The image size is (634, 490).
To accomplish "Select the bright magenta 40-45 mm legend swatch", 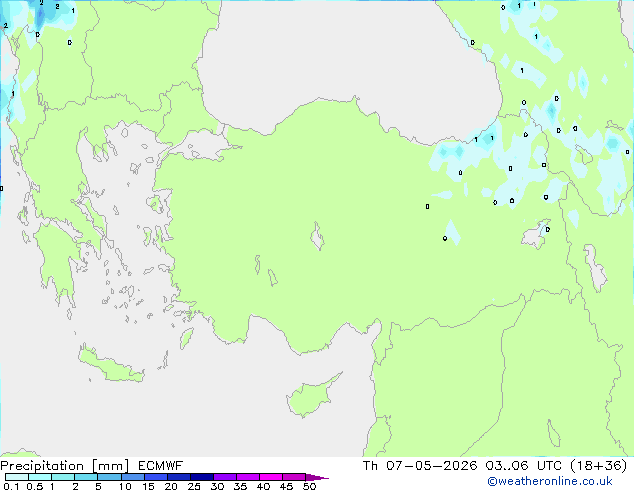I will click(x=271, y=477).
